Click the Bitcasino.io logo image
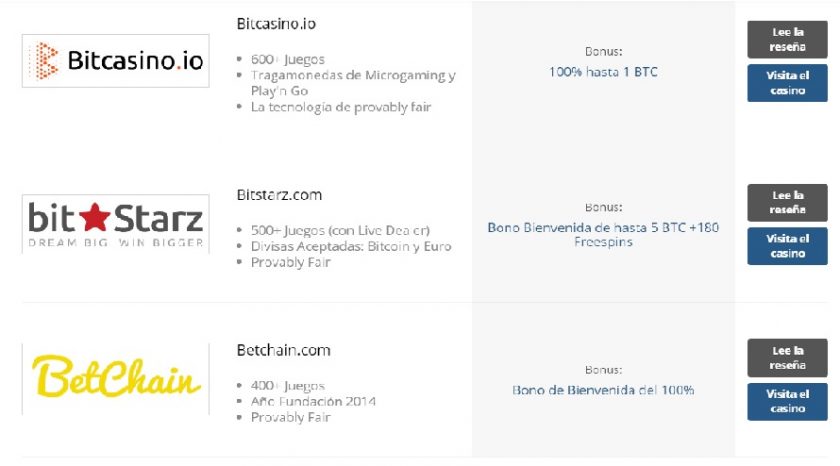The image size is (840, 466). (115, 61)
